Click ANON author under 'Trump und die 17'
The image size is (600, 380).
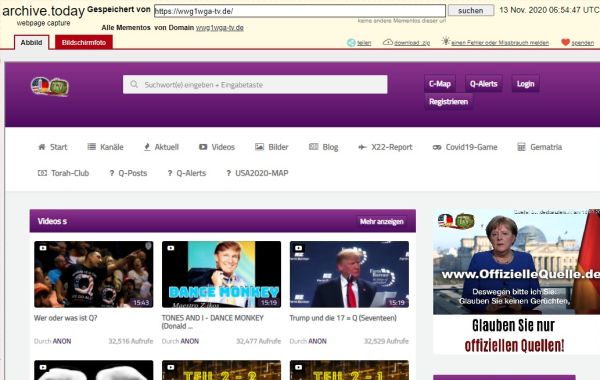coord(317,341)
